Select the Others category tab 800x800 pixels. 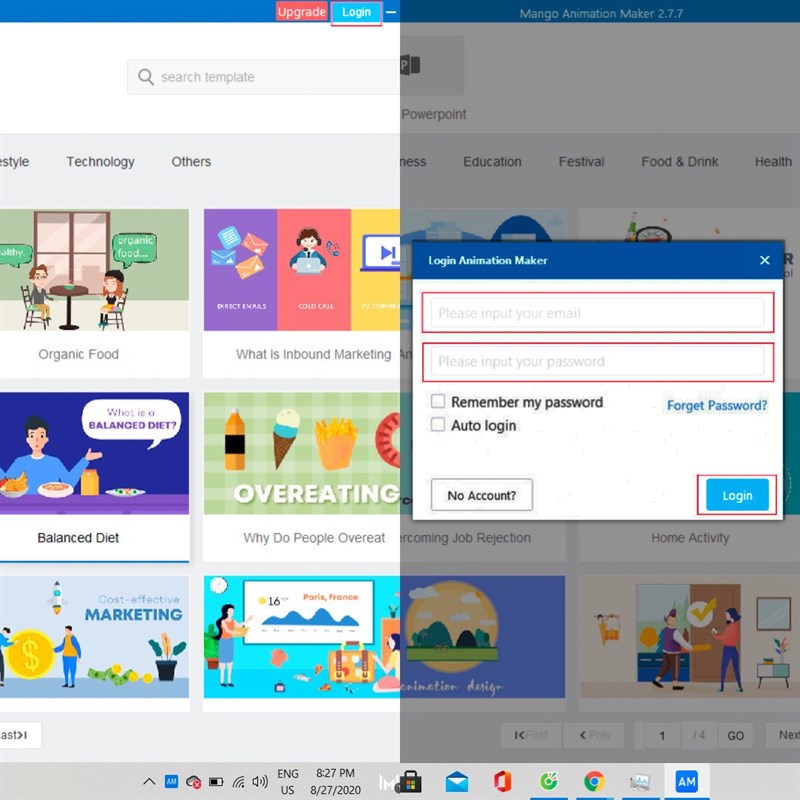pos(191,162)
